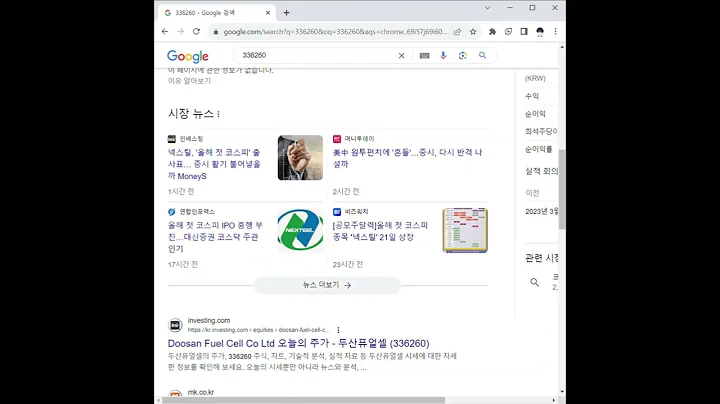720x404 pixels.
Task: Go back with the browser back arrow
Action: click(x=165, y=31)
